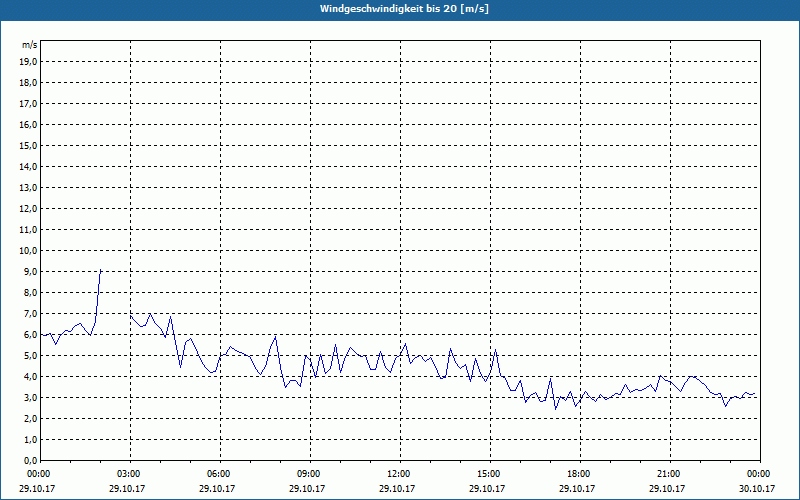The width and height of the screenshot is (800, 500).
Task: Click the 30.10.17 date label
Action: 757,488
